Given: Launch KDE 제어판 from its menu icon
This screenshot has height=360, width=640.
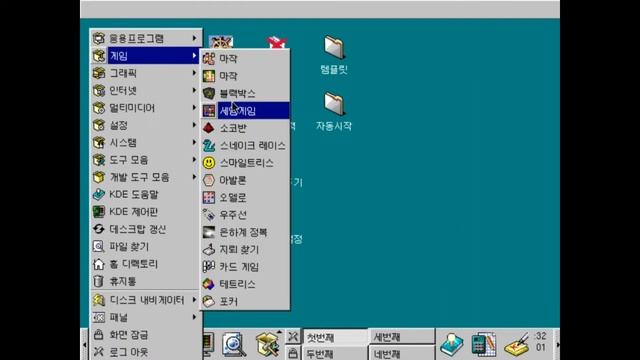Looking at the screenshot, I should pos(99,212).
